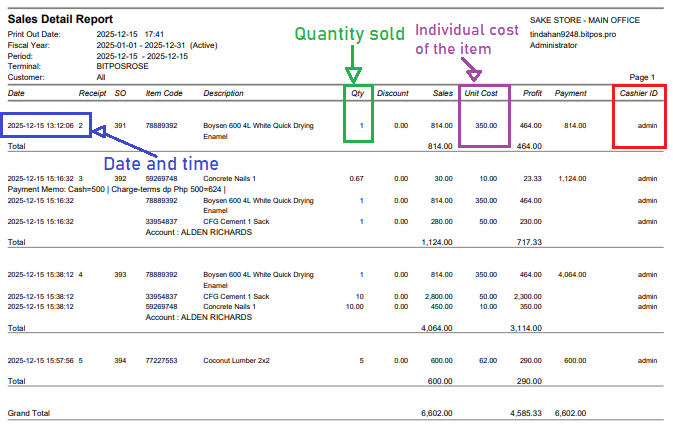Click the Cashier ID column header
This screenshot has height=429, width=673.
click(x=640, y=93)
